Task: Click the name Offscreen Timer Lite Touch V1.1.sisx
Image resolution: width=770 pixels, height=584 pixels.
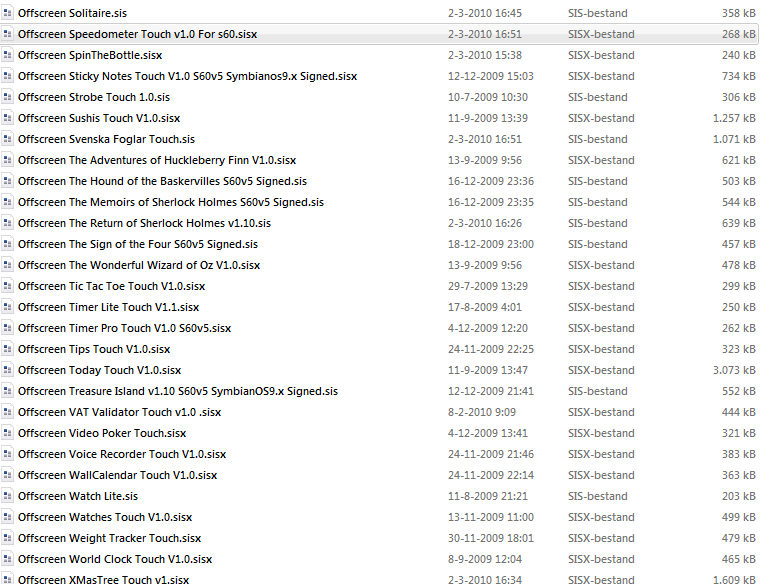Action: 109,307
